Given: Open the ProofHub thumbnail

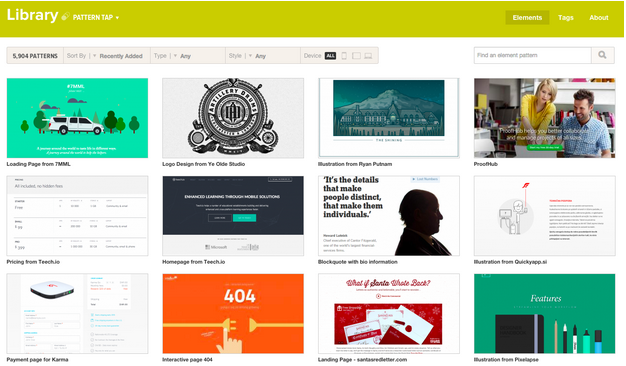Looking at the screenshot, I should pos(544,118).
